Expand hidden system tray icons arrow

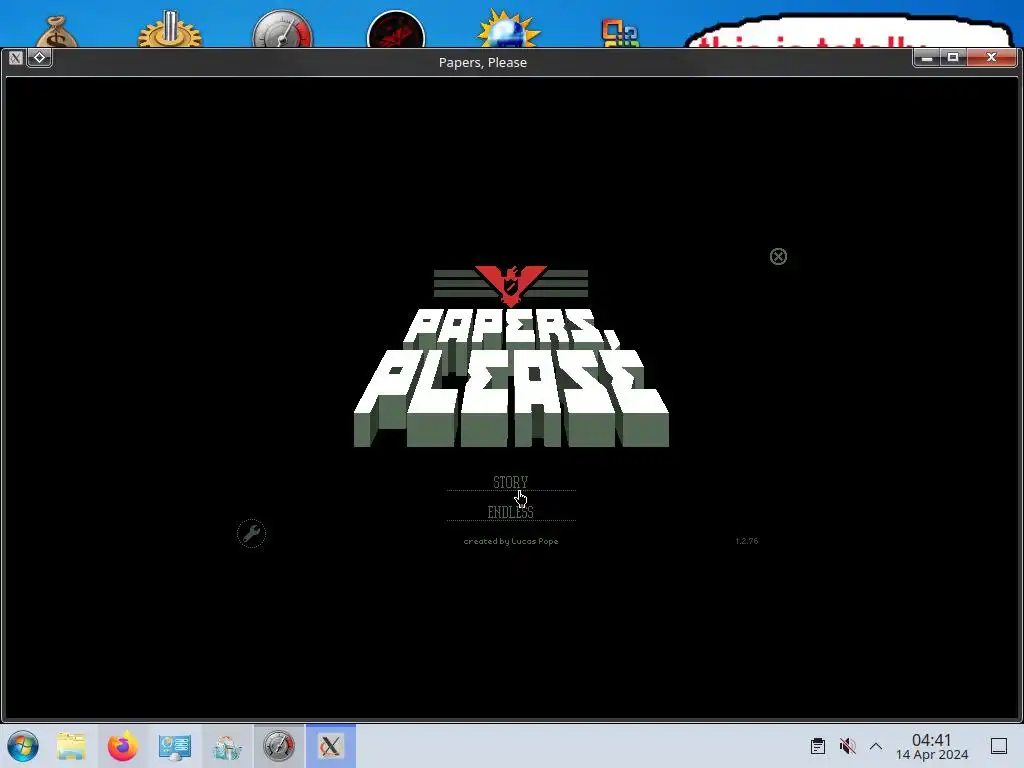coord(876,746)
